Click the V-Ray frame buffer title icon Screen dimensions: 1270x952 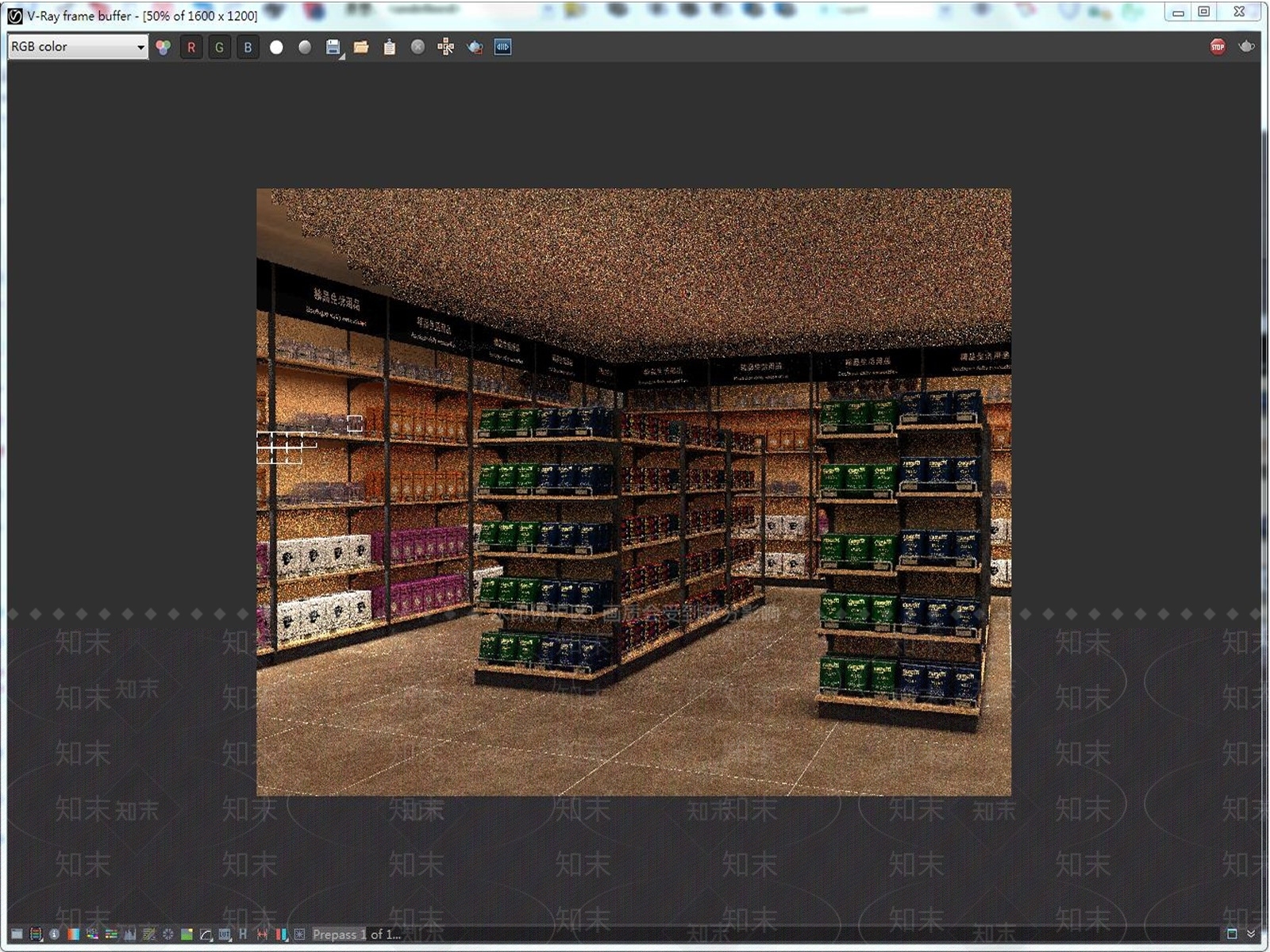(x=14, y=15)
